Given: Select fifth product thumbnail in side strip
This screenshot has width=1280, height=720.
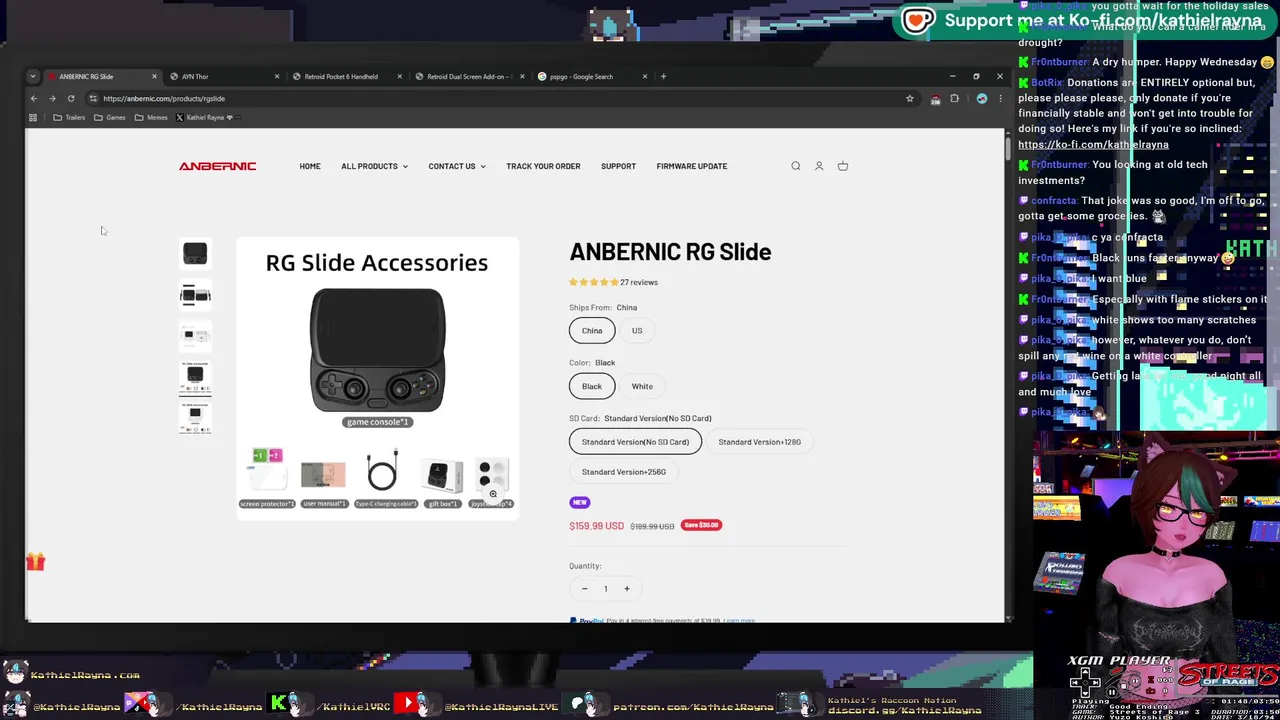Looking at the screenshot, I should click(x=195, y=417).
